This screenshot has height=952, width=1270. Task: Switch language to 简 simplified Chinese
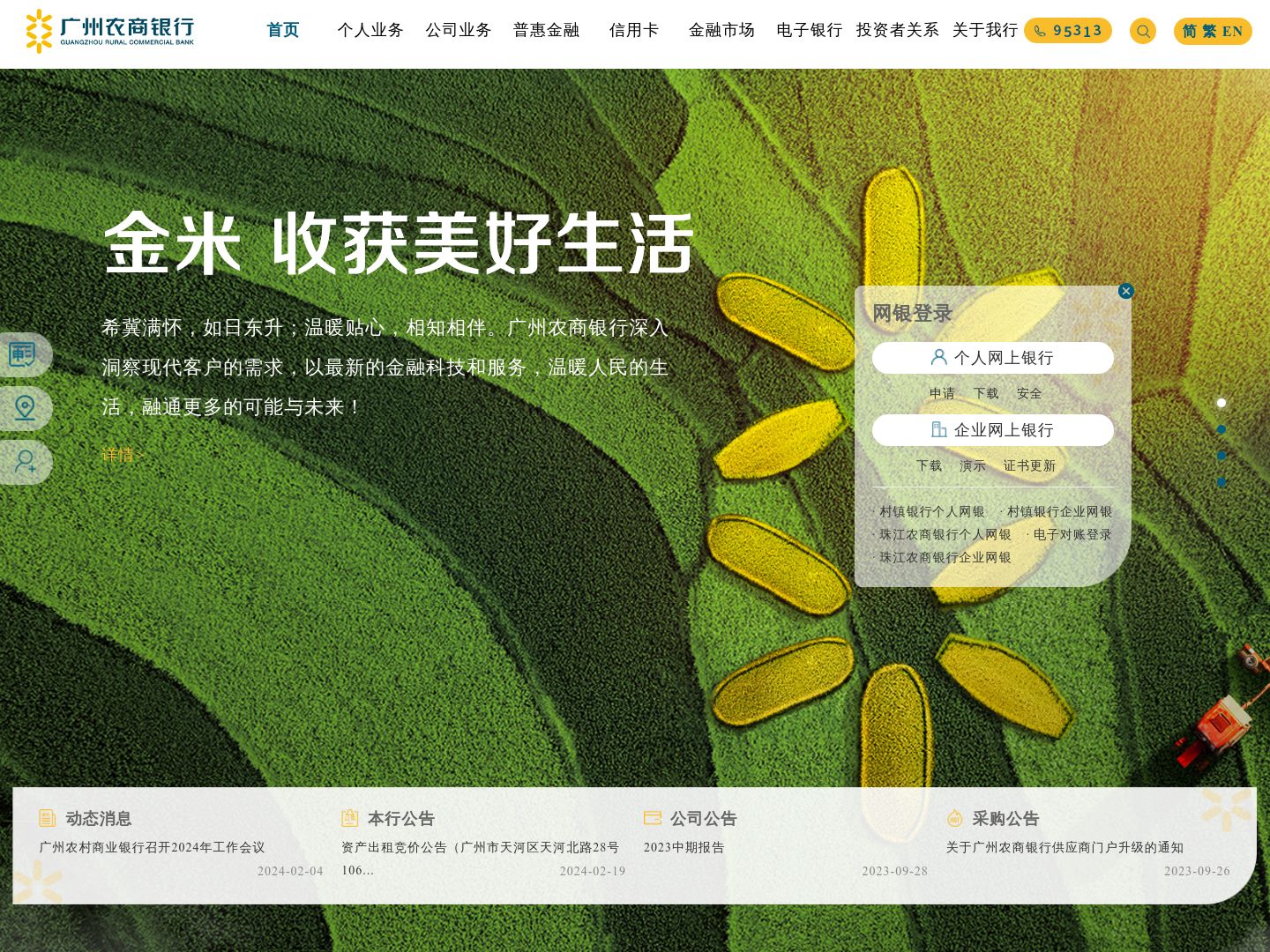click(x=1190, y=31)
